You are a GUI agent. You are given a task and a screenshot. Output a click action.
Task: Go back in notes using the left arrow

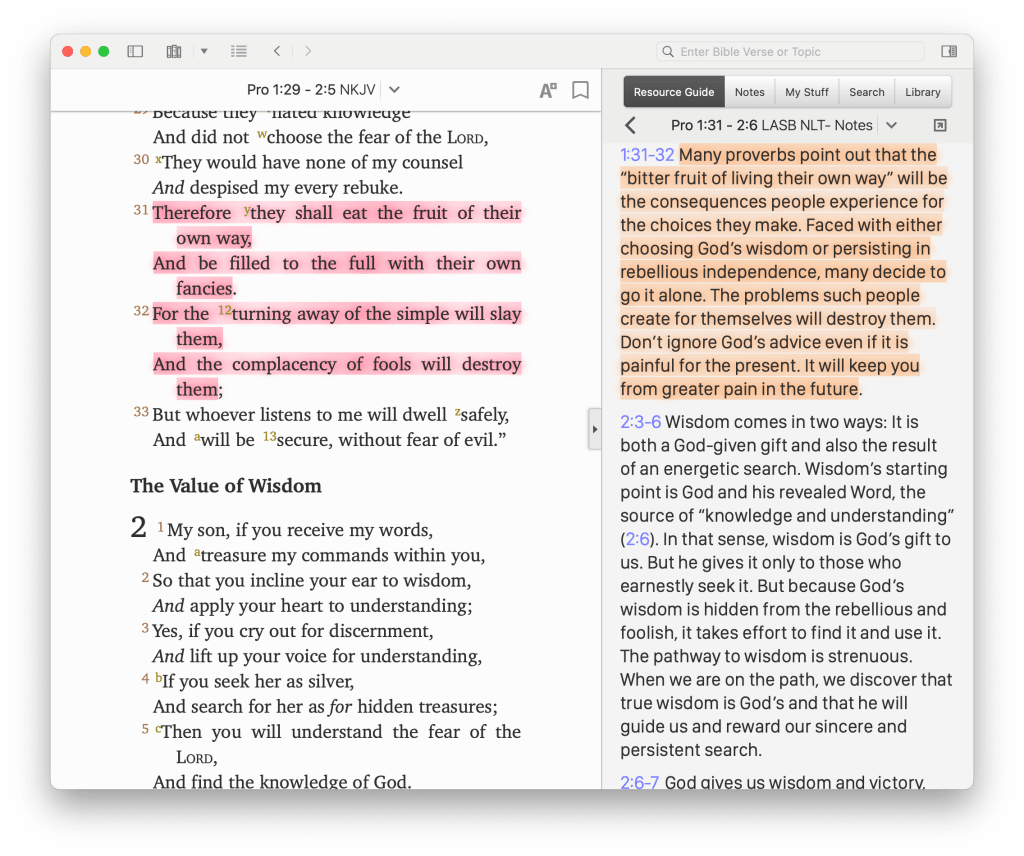pos(630,125)
